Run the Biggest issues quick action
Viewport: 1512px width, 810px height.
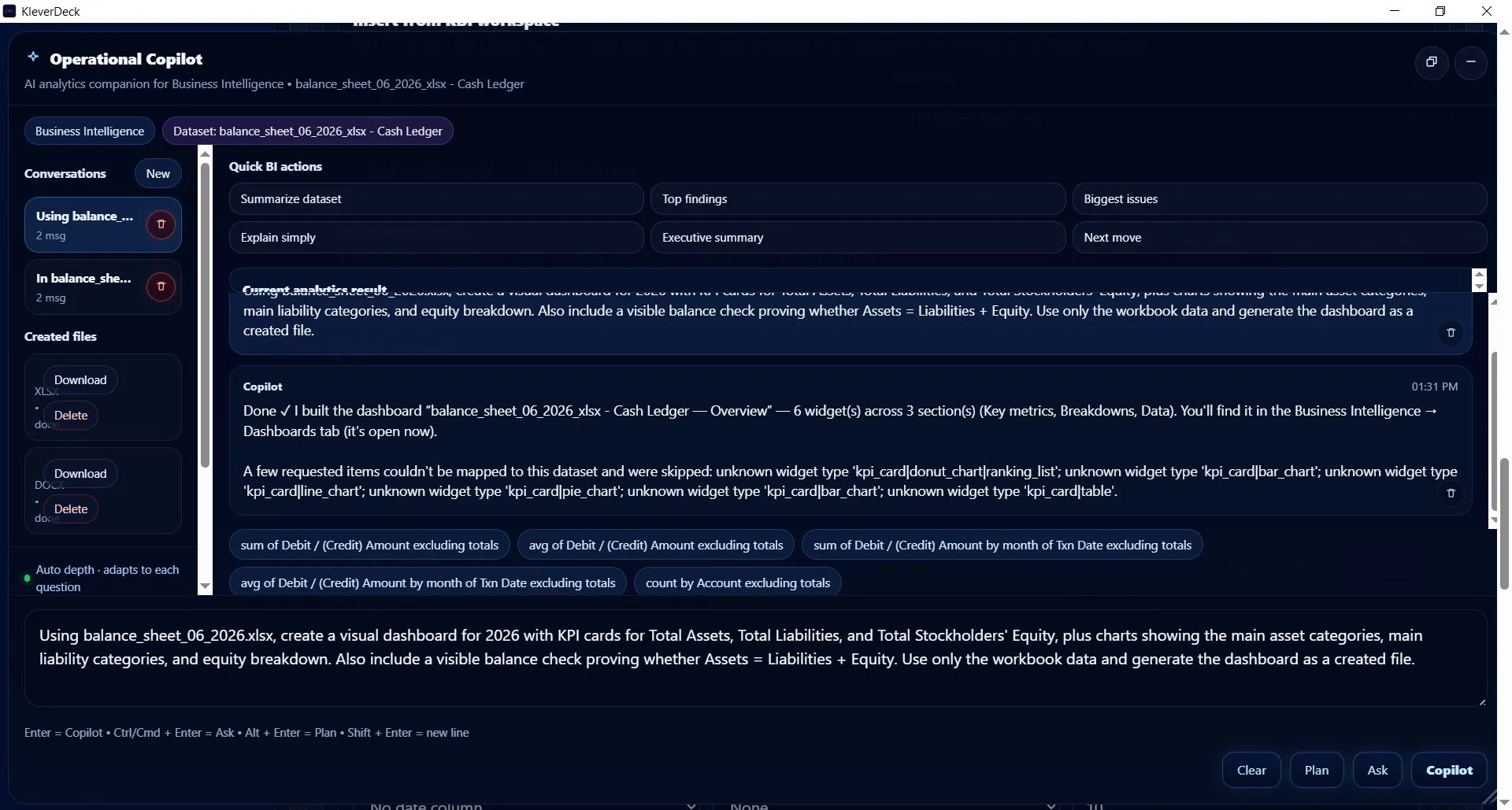(1280, 199)
